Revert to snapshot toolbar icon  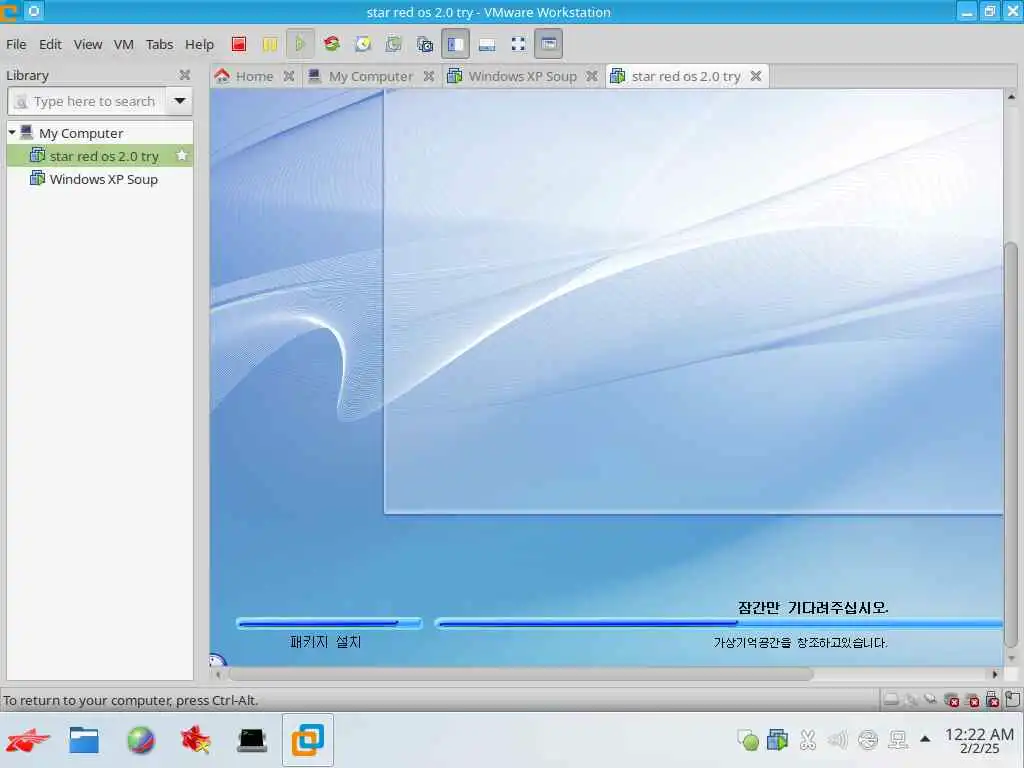tap(394, 44)
